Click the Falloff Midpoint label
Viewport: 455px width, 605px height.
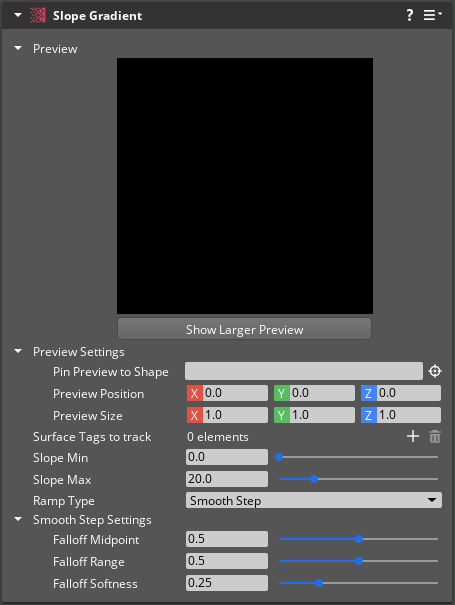pyautogui.click(x=96, y=540)
